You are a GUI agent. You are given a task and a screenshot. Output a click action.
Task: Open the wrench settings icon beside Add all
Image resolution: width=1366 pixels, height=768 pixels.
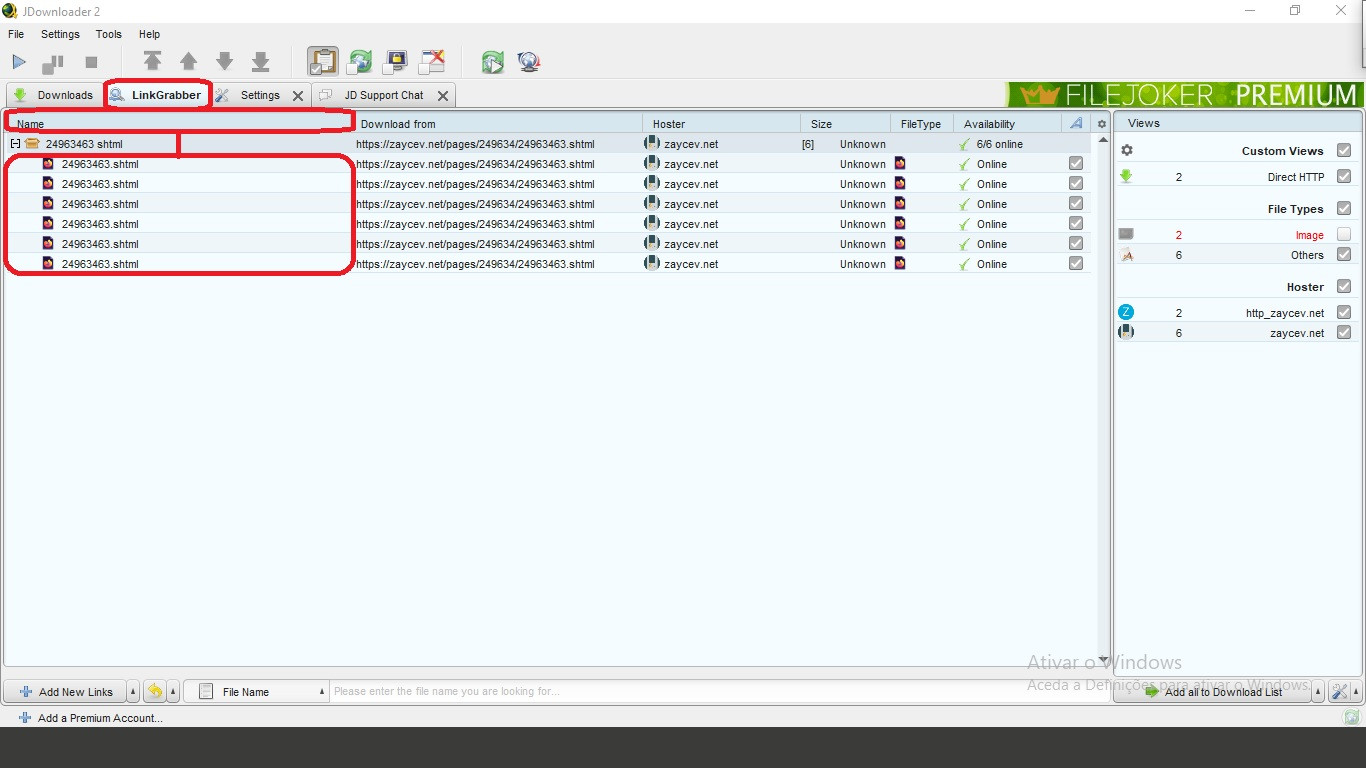click(1339, 691)
